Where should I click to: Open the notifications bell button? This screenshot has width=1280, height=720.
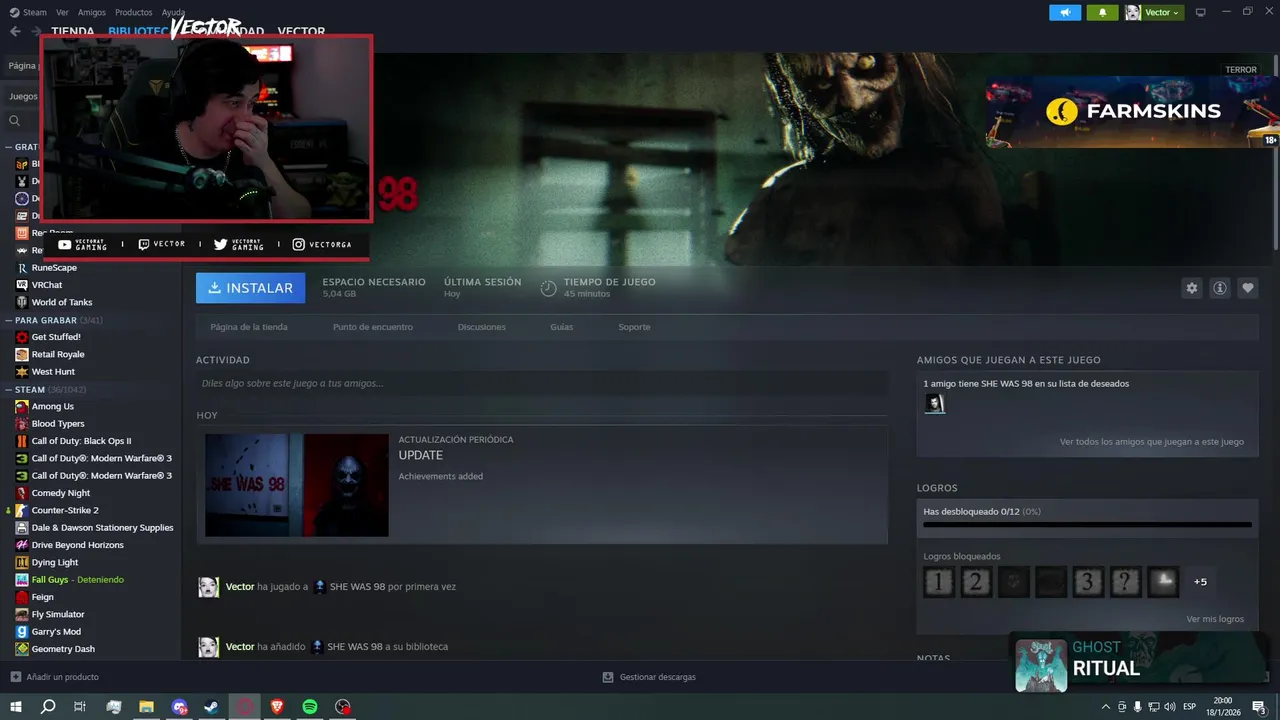click(x=1103, y=12)
